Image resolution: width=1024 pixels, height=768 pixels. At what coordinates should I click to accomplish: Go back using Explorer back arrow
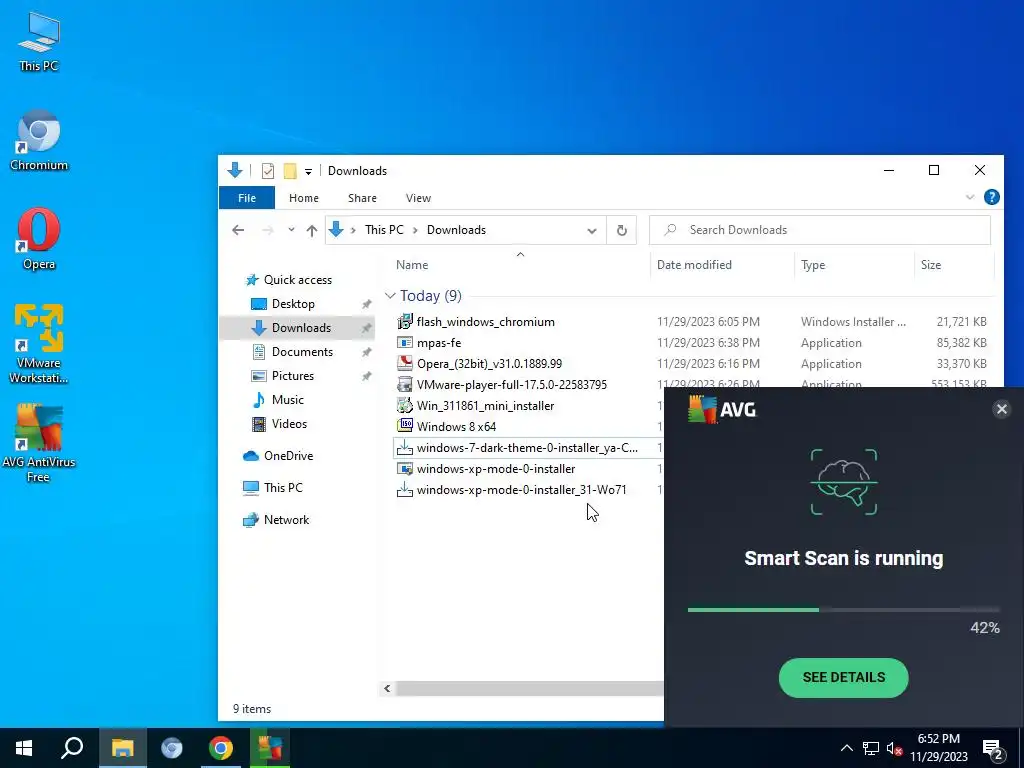coord(238,230)
